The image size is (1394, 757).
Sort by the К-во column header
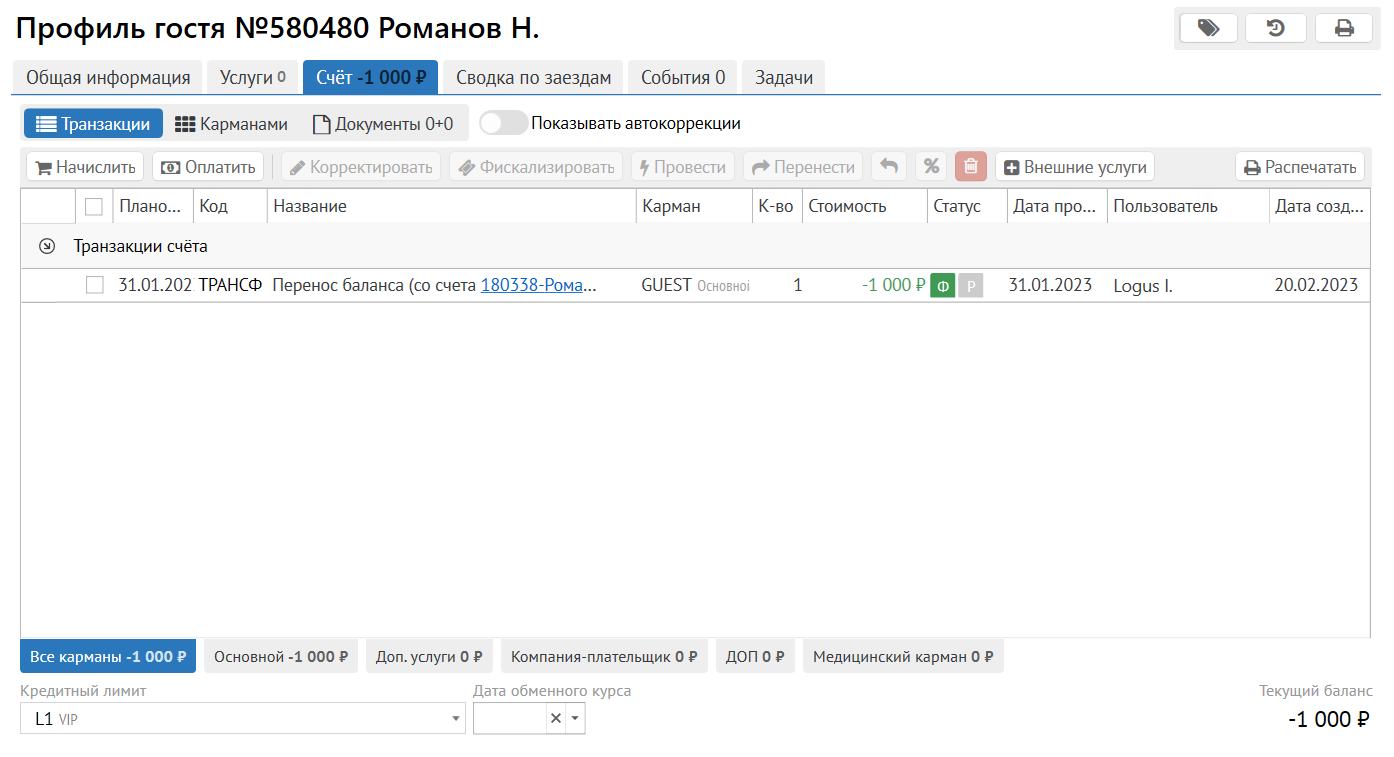tap(778, 207)
